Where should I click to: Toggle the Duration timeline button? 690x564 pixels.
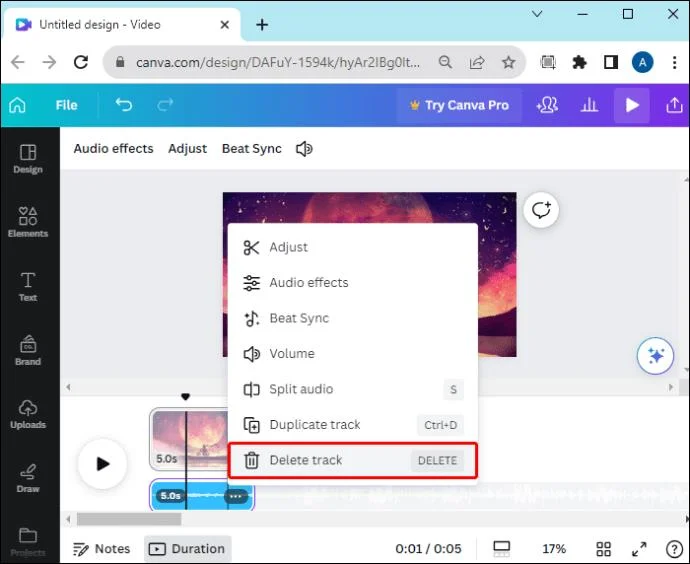187,549
